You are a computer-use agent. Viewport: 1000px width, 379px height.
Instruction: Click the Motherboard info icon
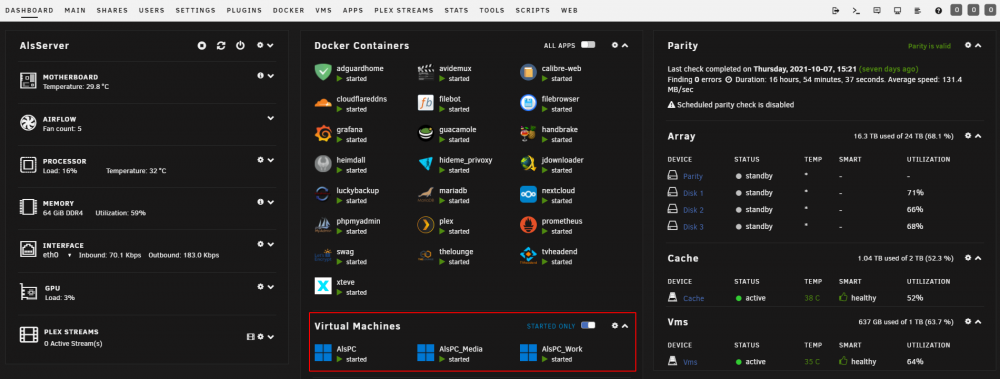click(260, 76)
